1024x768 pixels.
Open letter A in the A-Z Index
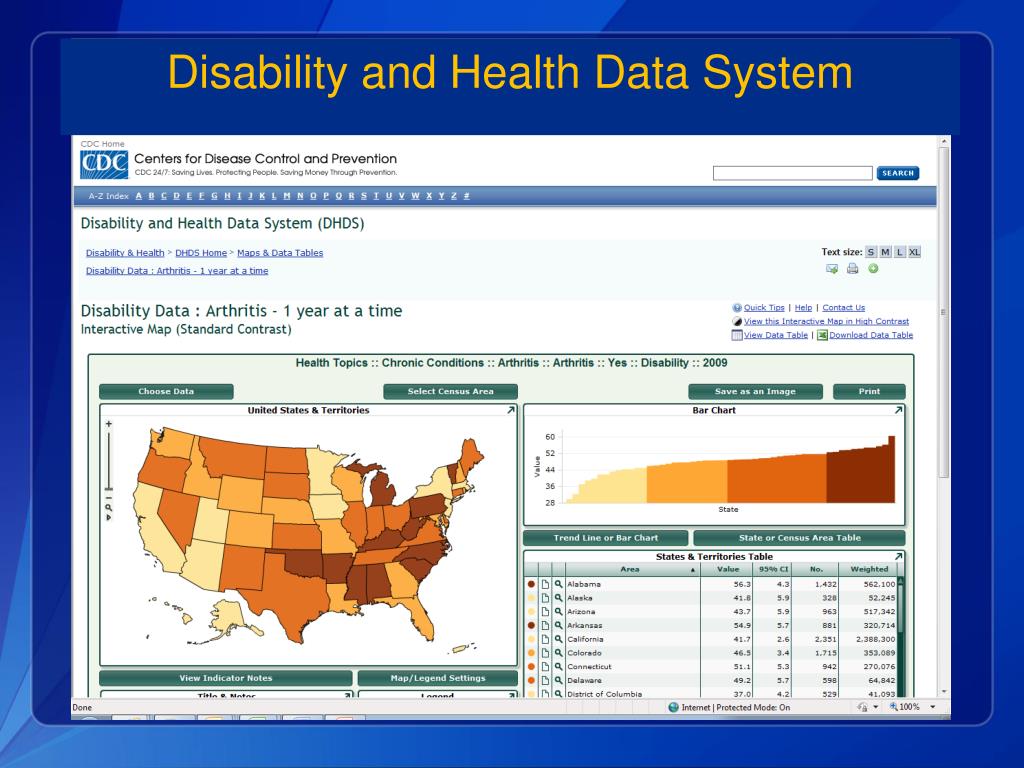click(138, 196)
